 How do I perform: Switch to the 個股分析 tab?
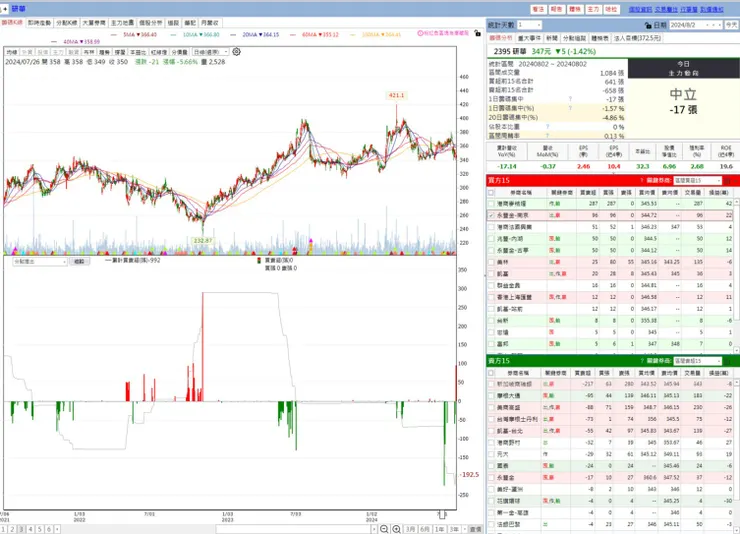151,23
